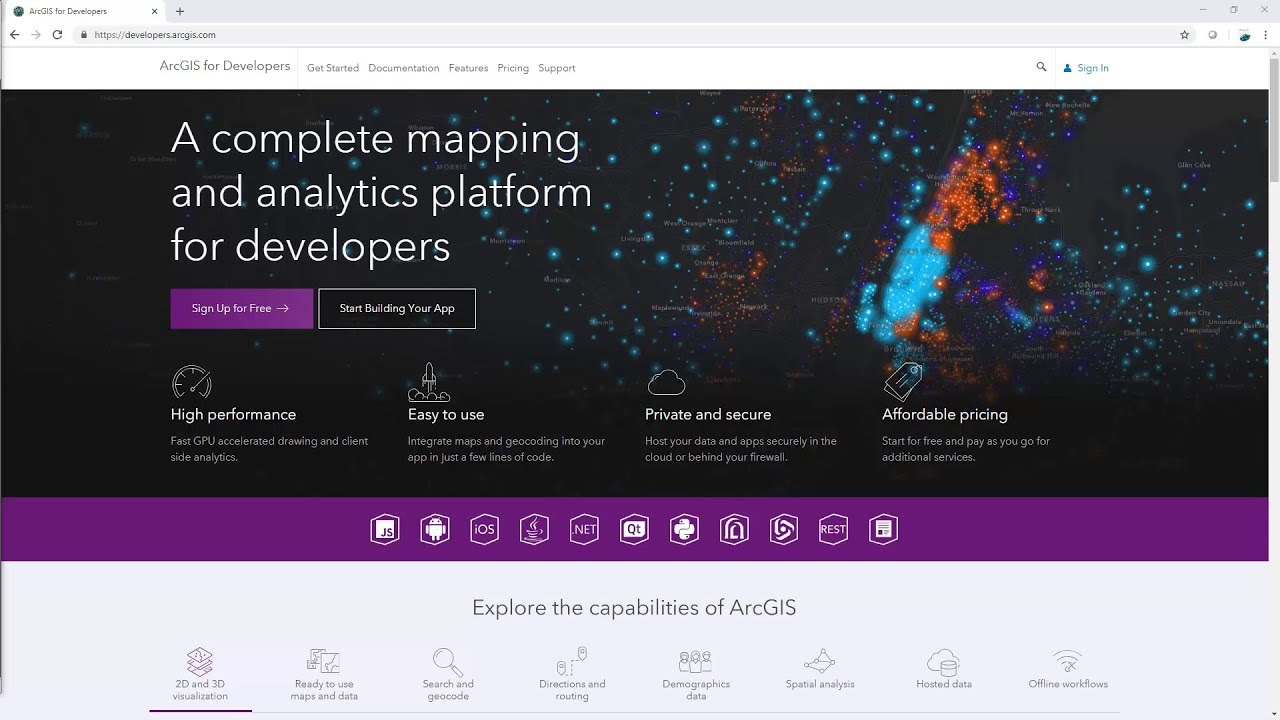Screen dimensions: 1280x720
Task: Open the swirl hexagon icon before REST
Action: (783, 529)
